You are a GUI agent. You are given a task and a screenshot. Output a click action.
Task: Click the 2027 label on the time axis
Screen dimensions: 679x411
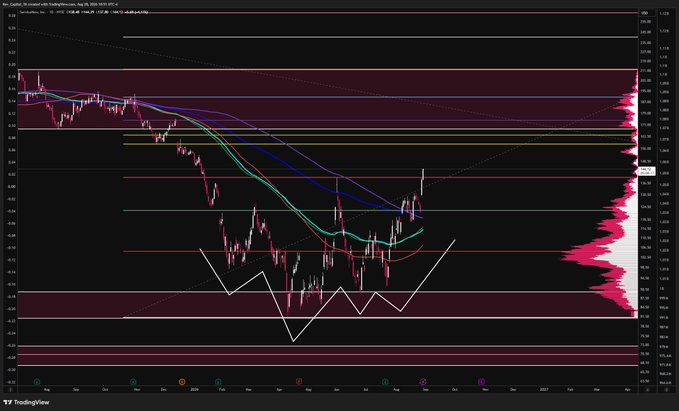544,390
